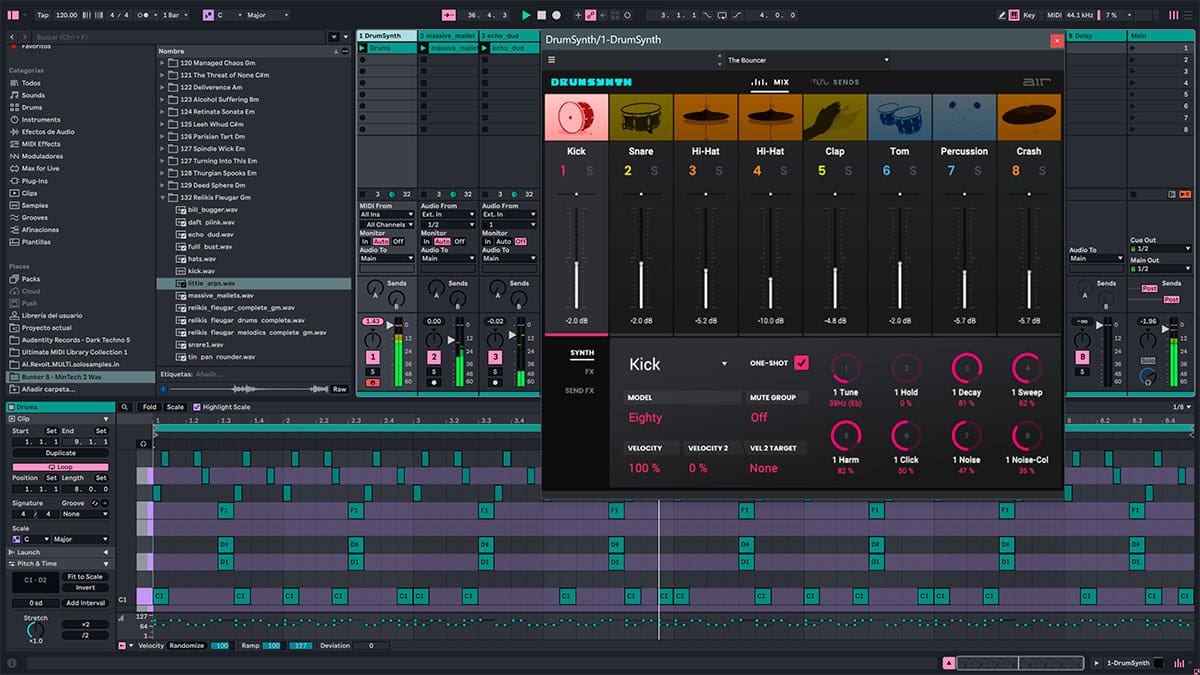
Task: Select the Tom drum pad image
Action: coord(900,116)
